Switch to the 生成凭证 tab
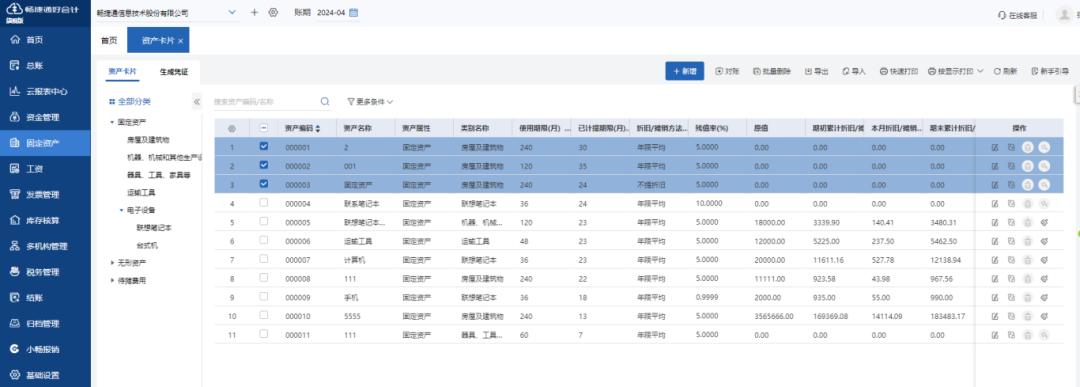 (174, 72)
